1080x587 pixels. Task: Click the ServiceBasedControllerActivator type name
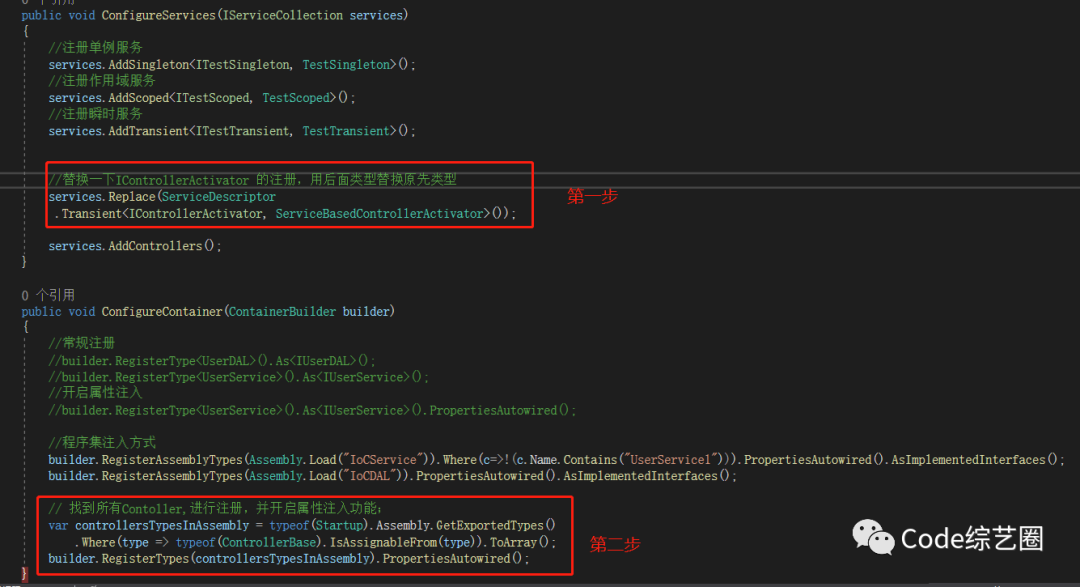[x=380, y=214]
